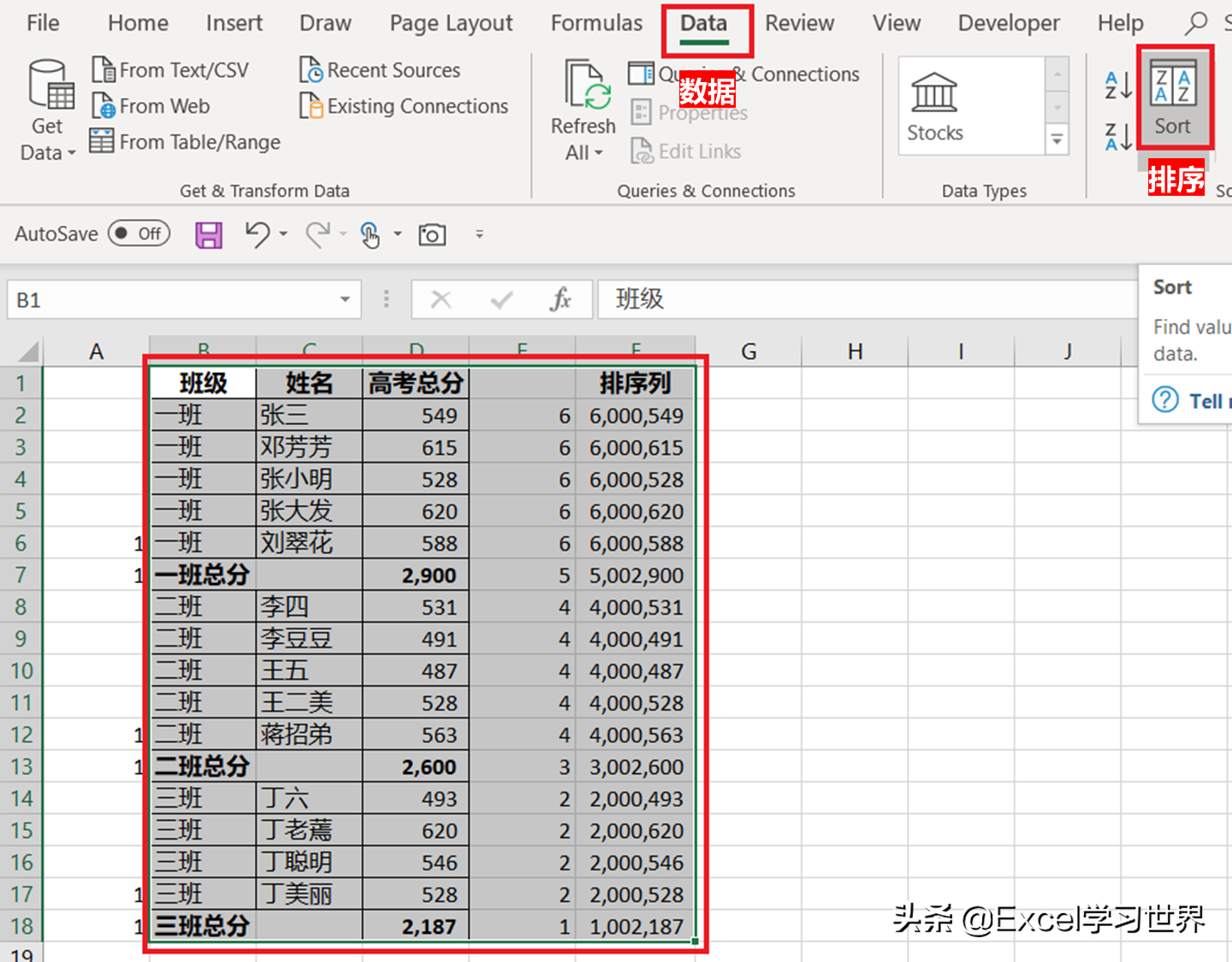Screen dimensions: 1232x962
Task: Click From Web import
Action: (x=151, y=106)
